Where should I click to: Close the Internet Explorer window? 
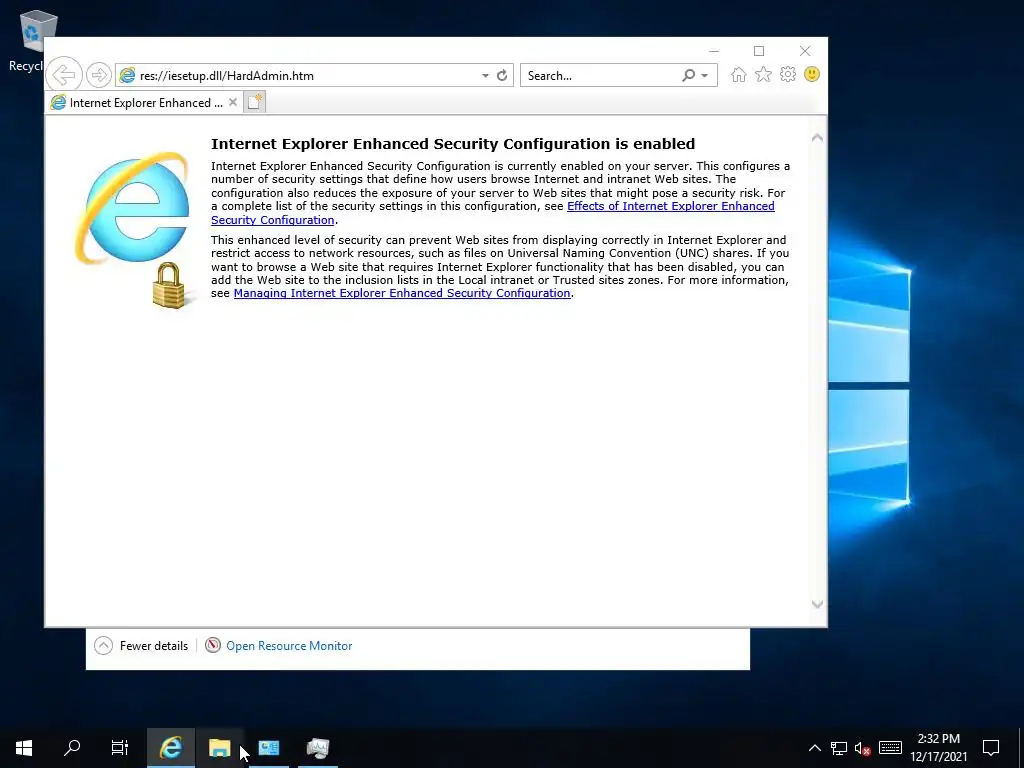[805, 51]
